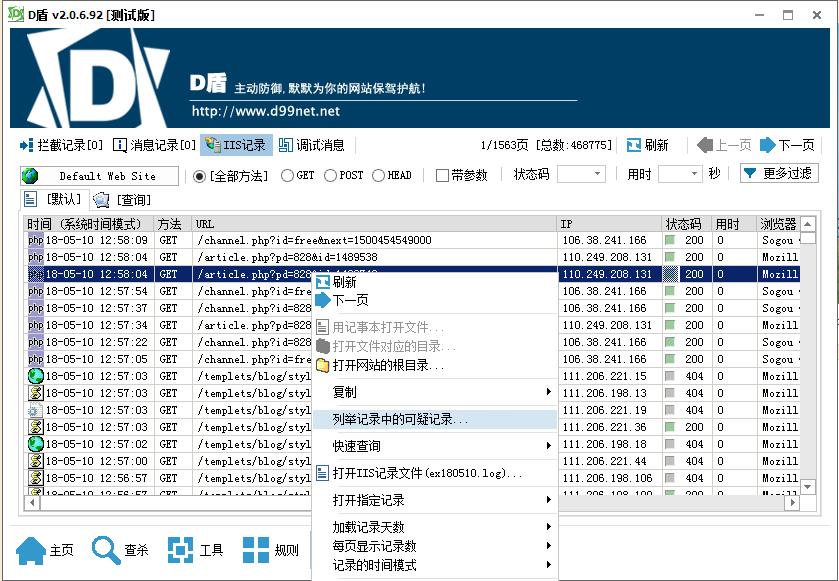Switch to the IIS记录 tab
The image size is (839, 581).
pyautogui.click(x=236, y=145)
